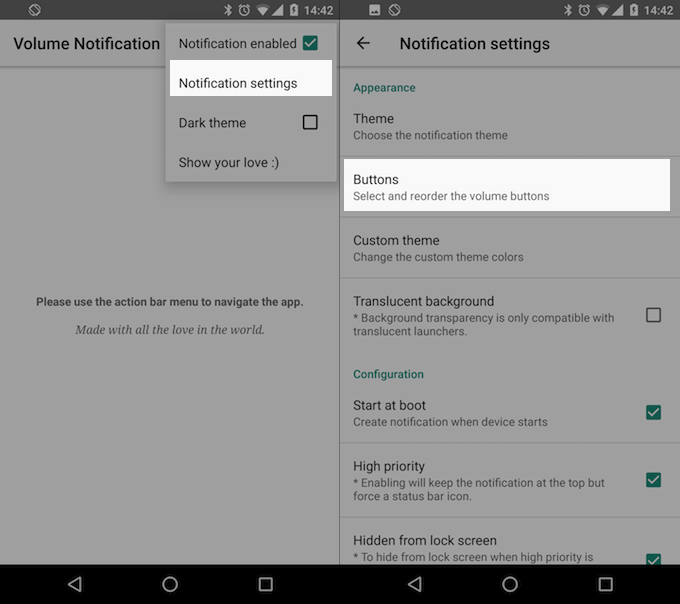Tap the Android back button on left screen
The width and height of the screenshot is (680, 604).
74,584
